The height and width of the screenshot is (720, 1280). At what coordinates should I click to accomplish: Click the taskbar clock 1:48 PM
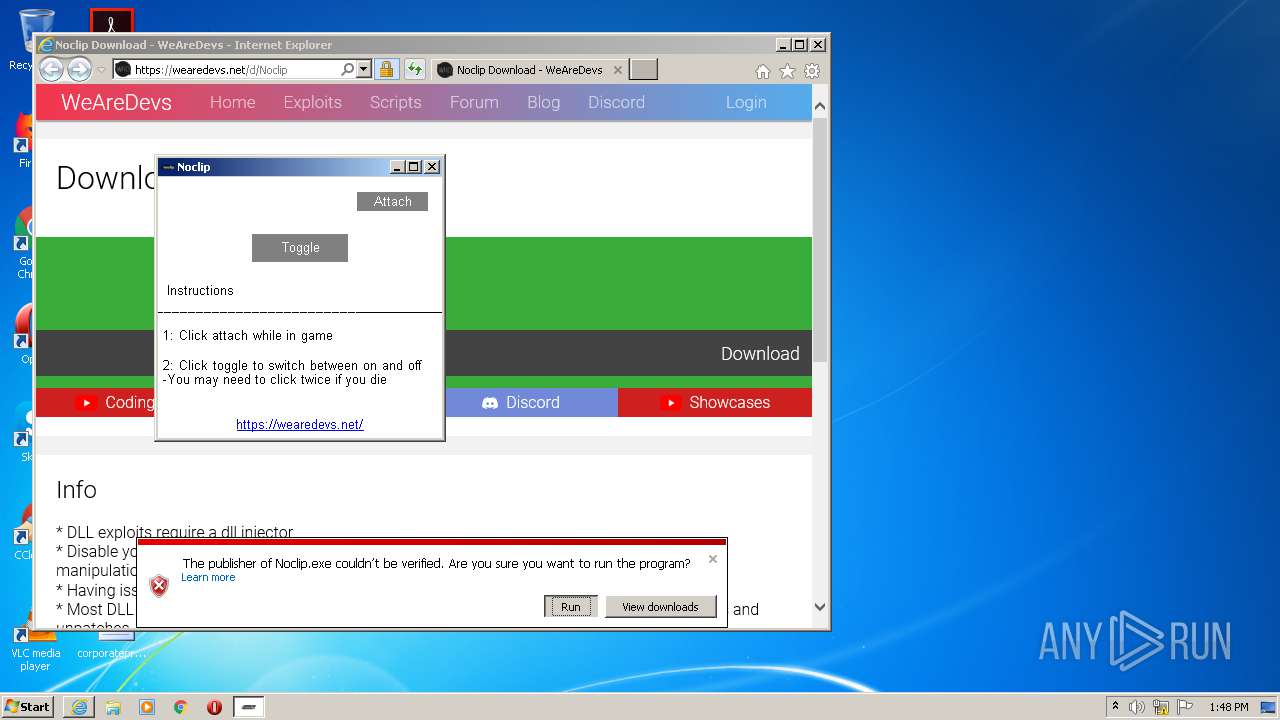(x=1228, y=707)
